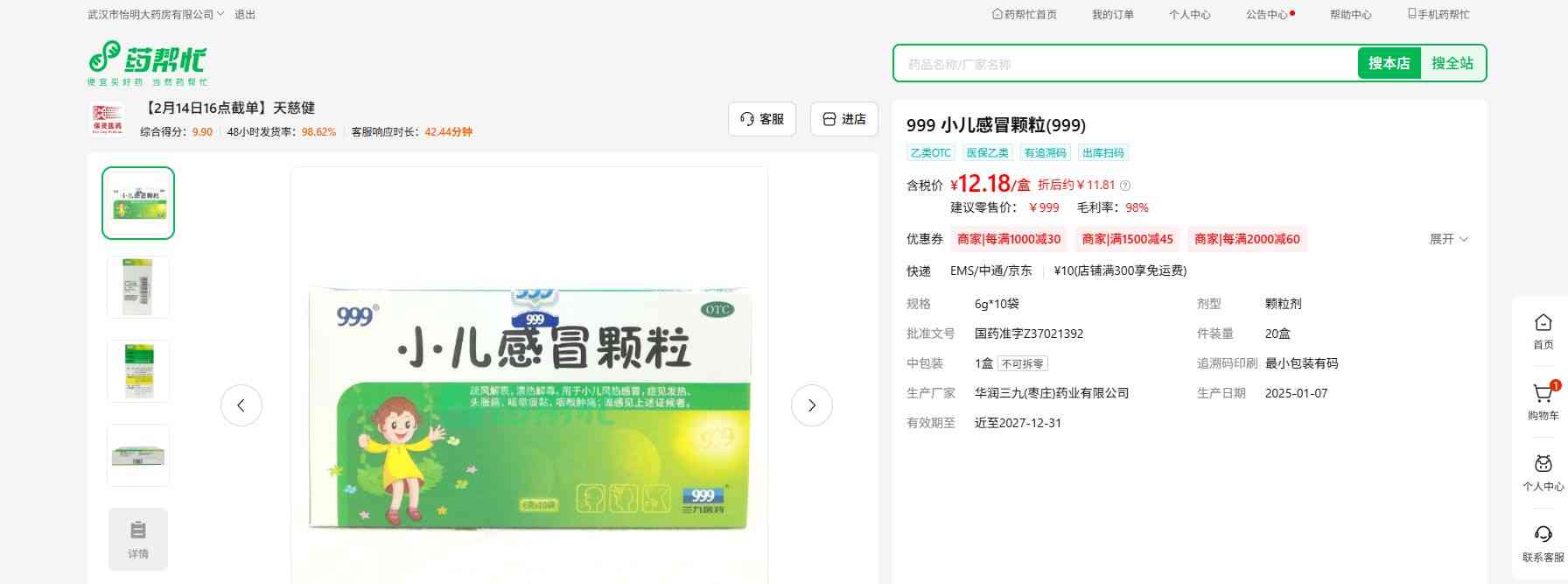Go to 公告中心 in the top menu

[1266, 15]
